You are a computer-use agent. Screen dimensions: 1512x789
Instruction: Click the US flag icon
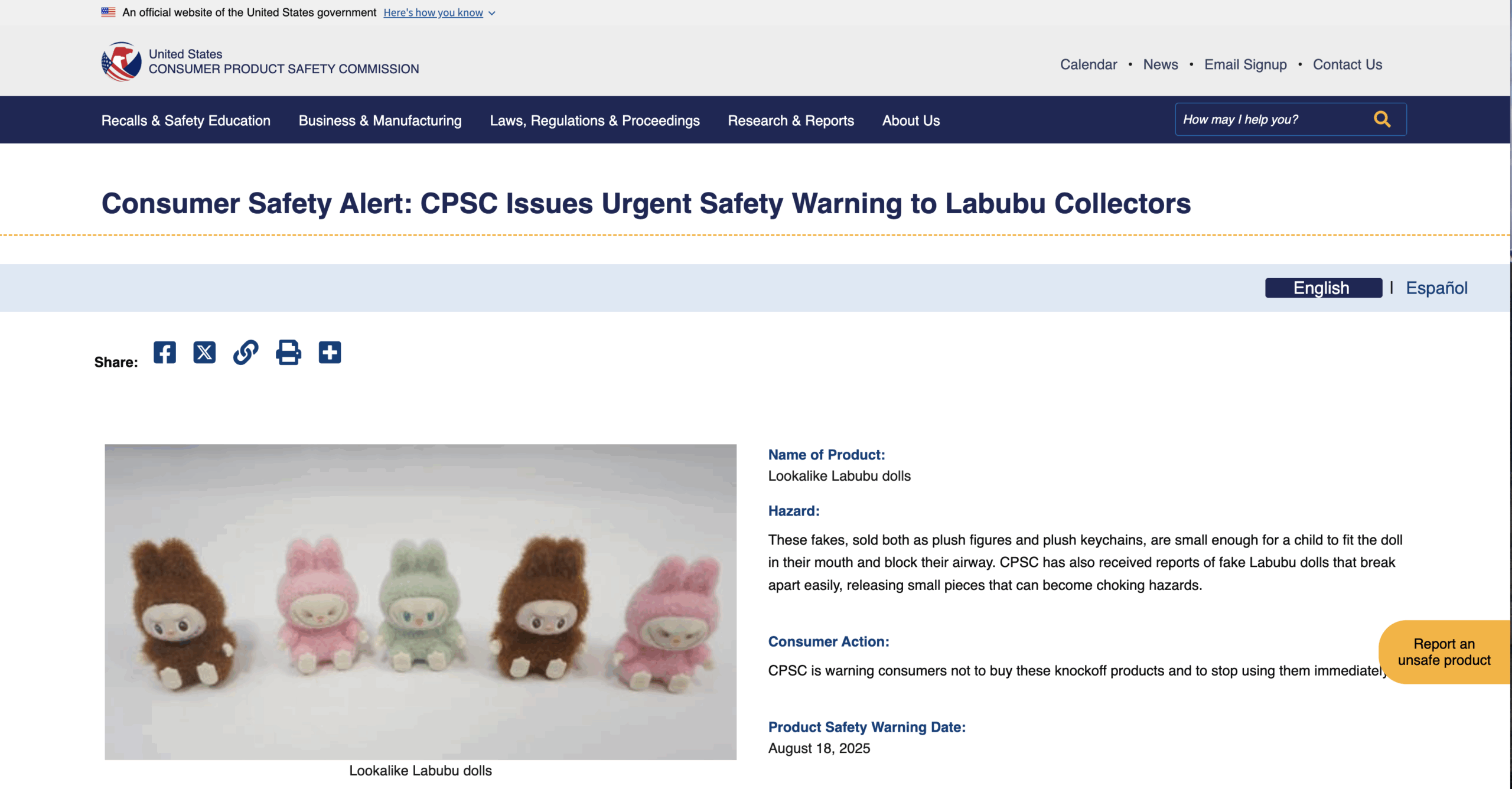click(108, 12)
